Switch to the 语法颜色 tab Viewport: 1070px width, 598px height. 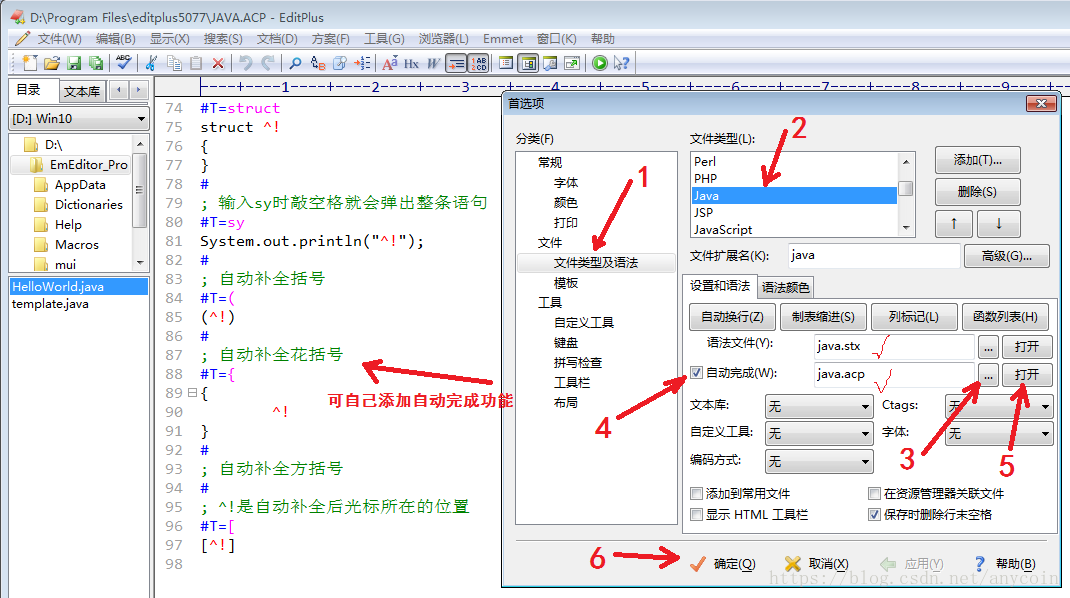tap(786, 287)
